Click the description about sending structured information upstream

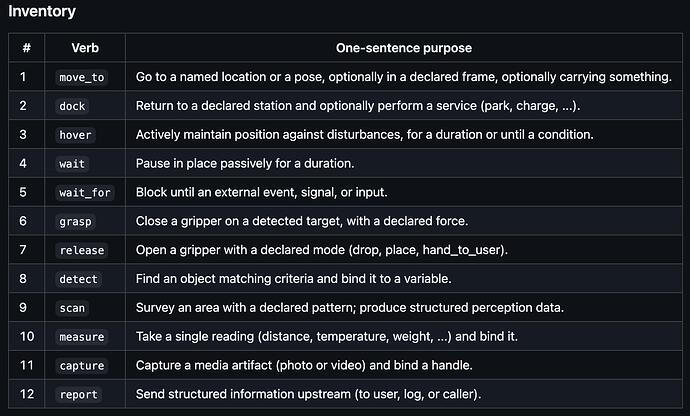tap(308, 394)
